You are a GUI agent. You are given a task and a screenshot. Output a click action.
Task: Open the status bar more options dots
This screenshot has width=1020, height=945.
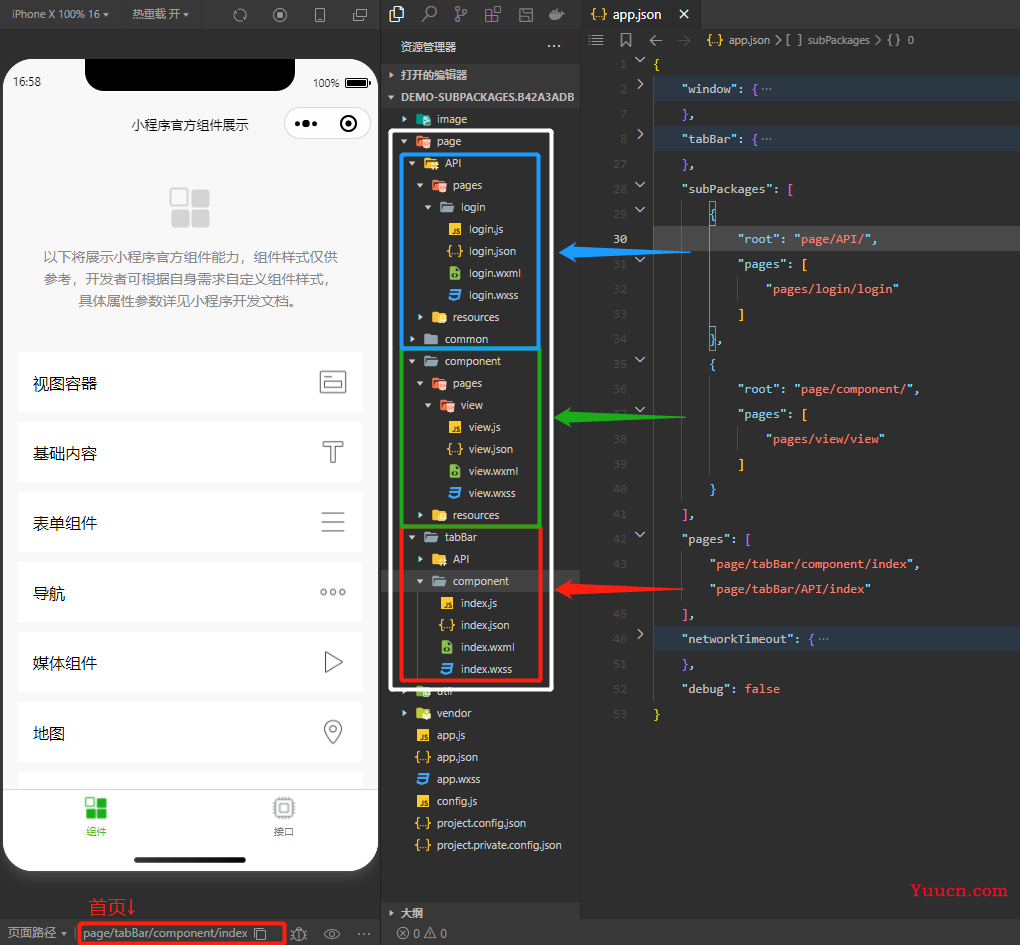pyautogui.click(x=364, y=934)
